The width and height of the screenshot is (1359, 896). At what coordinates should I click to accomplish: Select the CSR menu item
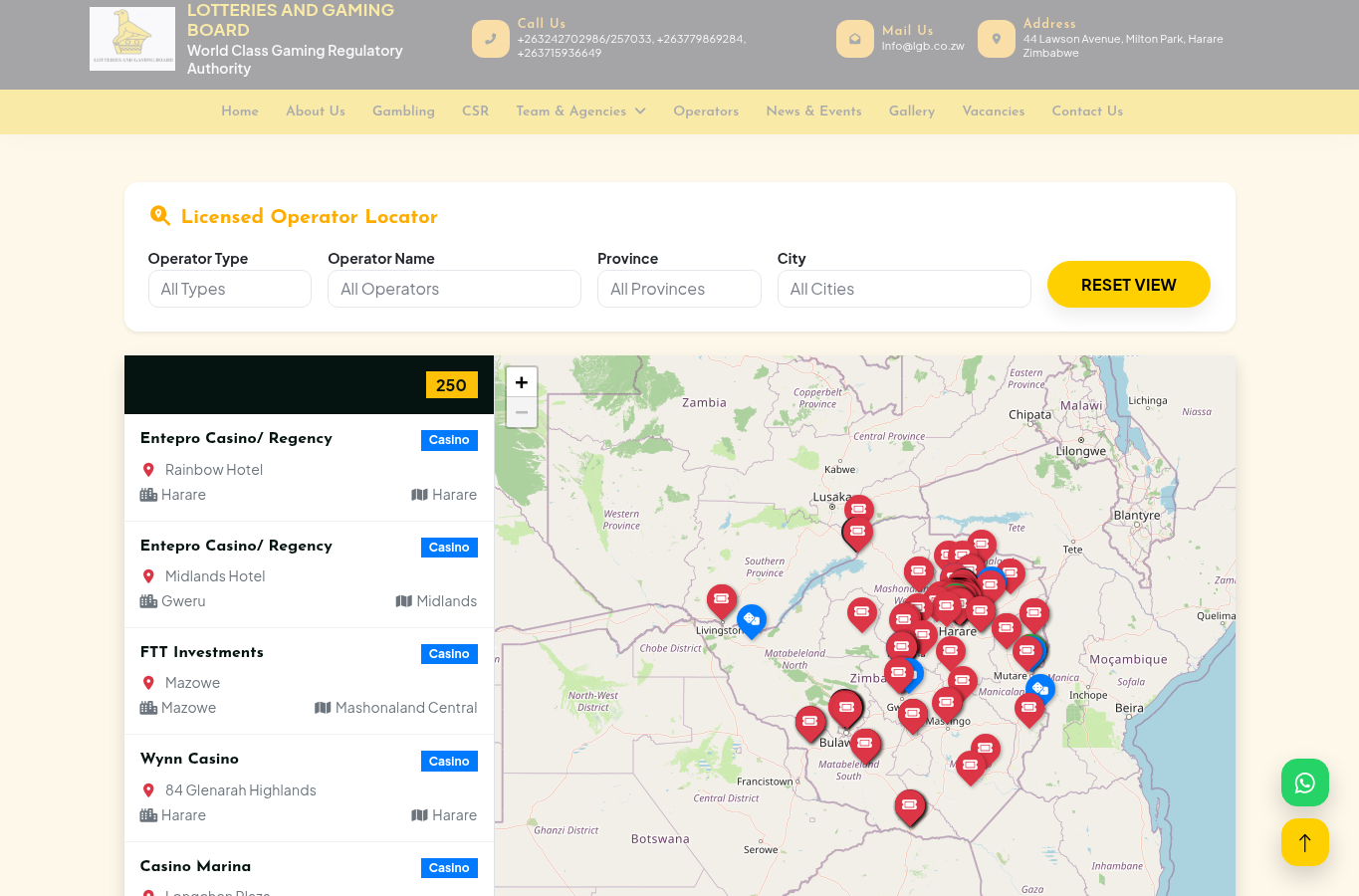click(x=475, y=112)
